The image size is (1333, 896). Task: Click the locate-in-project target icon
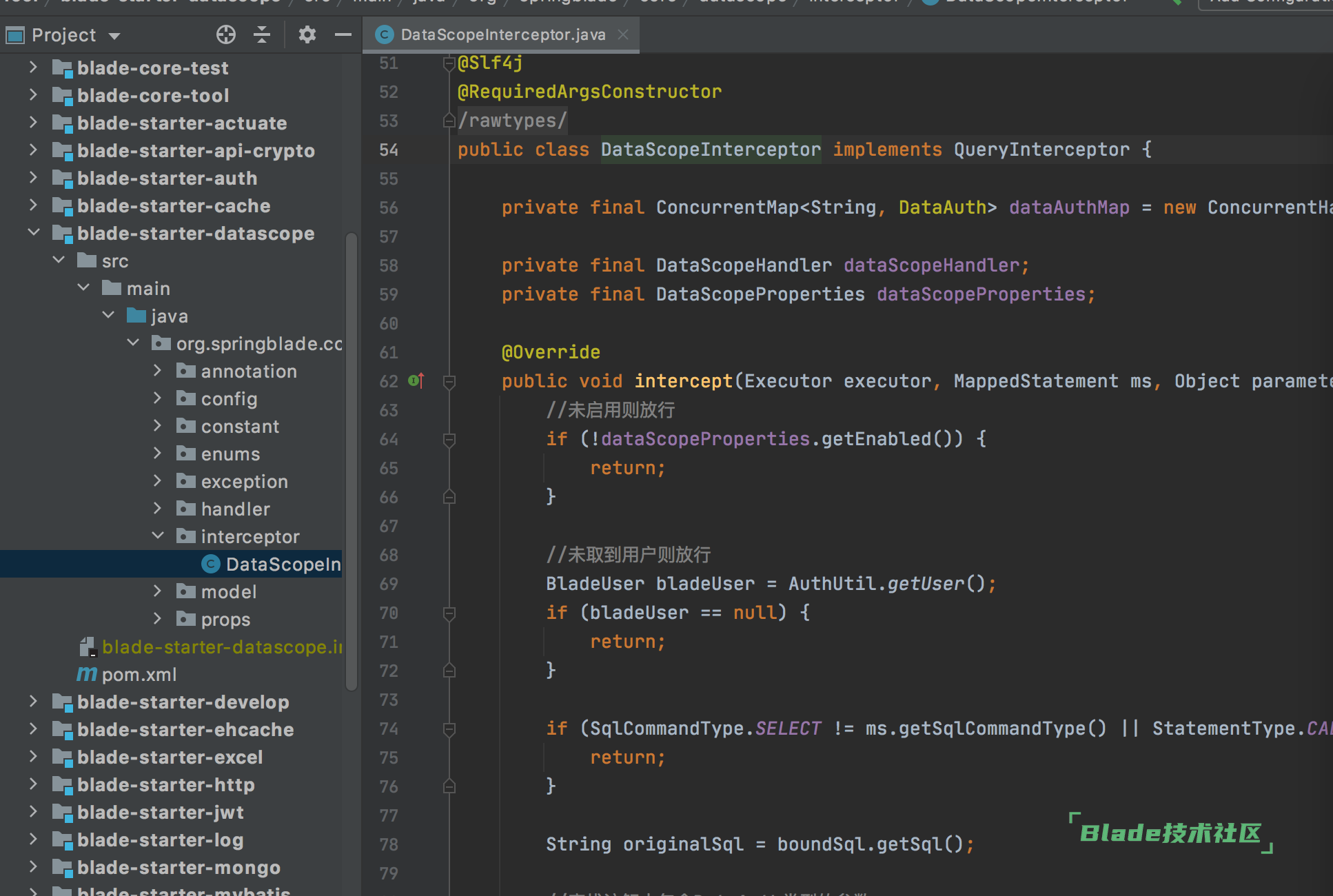pos(226,34)
